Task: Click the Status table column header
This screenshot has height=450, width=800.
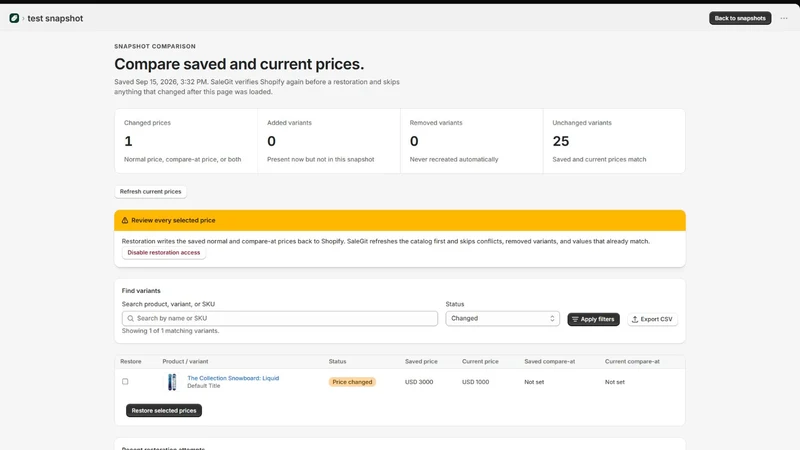Action: pos(337,361)
